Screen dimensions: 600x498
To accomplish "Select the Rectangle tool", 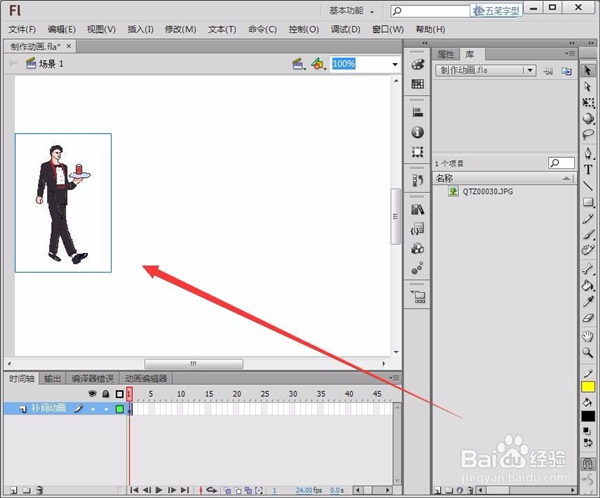I will (588, 202).
